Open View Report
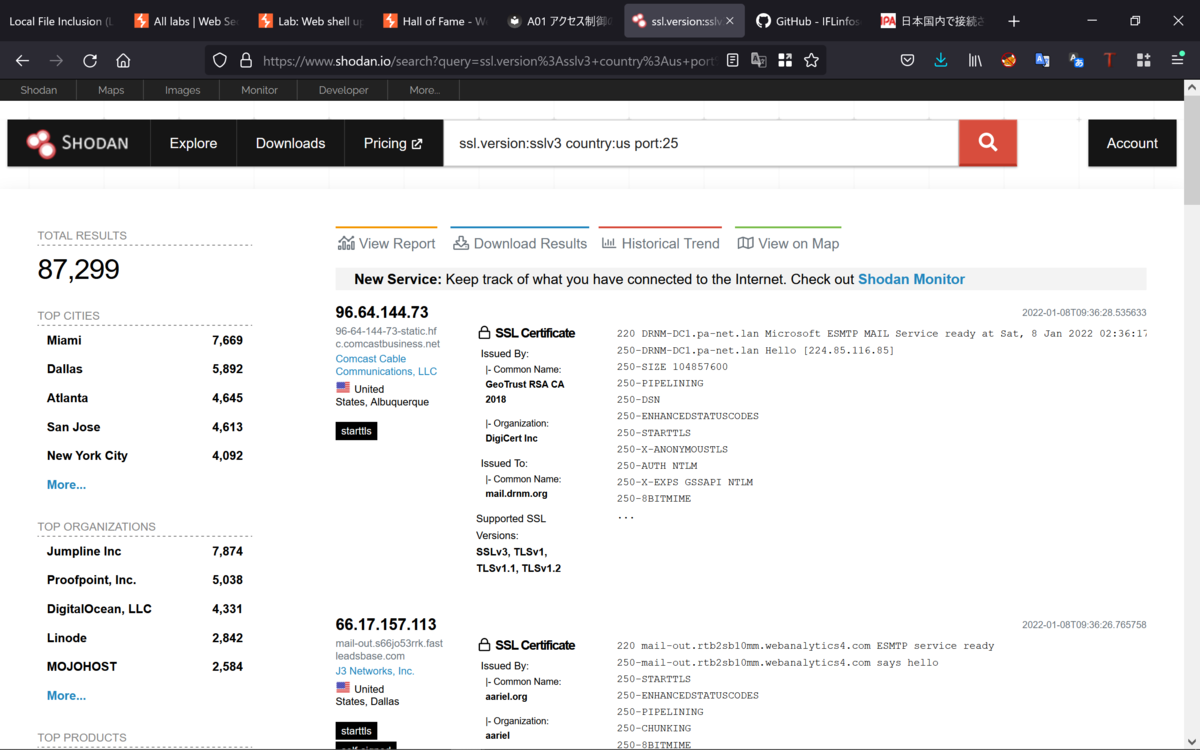This screenshot has width=1200, height=750. click(x=386, y=243)
